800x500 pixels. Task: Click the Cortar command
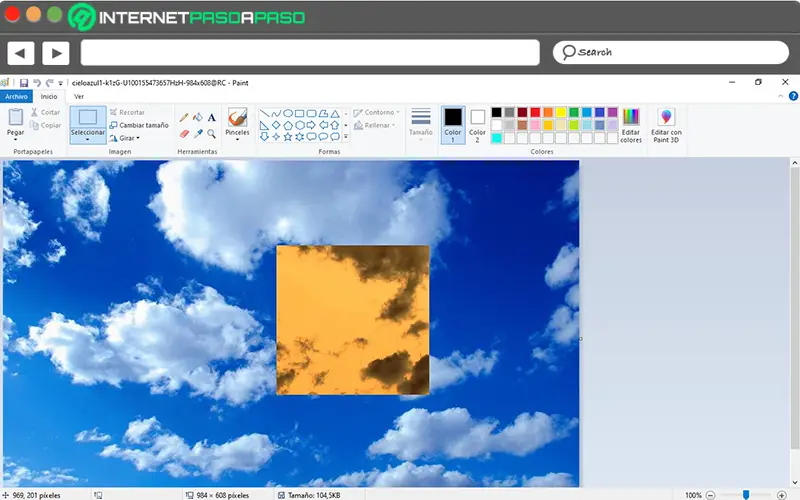coord(45,112)
